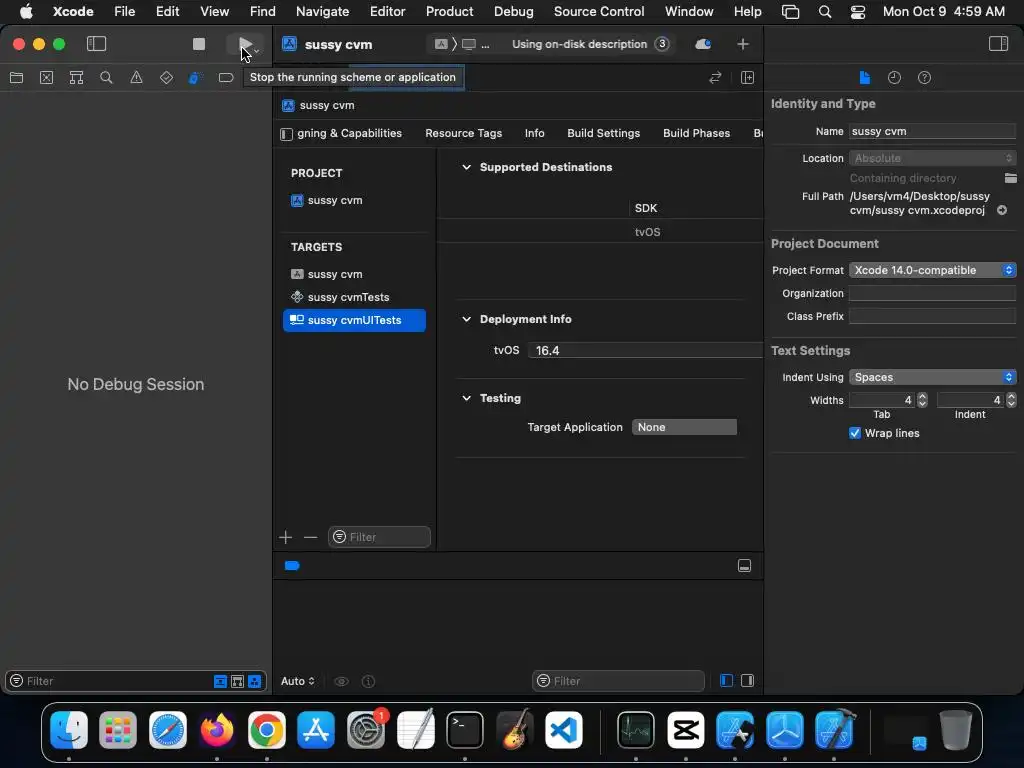This screenshot has height=768, width=1024.
Task: Open the Test navigator diamond icon
Action: pos(167,78)
